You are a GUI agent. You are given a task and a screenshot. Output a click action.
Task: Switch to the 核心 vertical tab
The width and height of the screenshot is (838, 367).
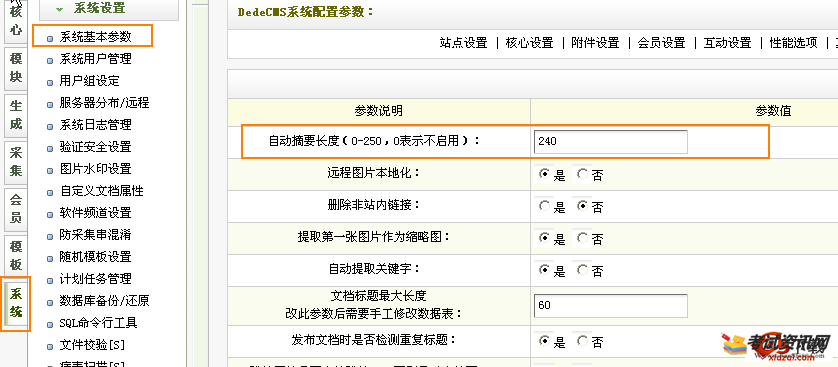click(x=16, y=21)
